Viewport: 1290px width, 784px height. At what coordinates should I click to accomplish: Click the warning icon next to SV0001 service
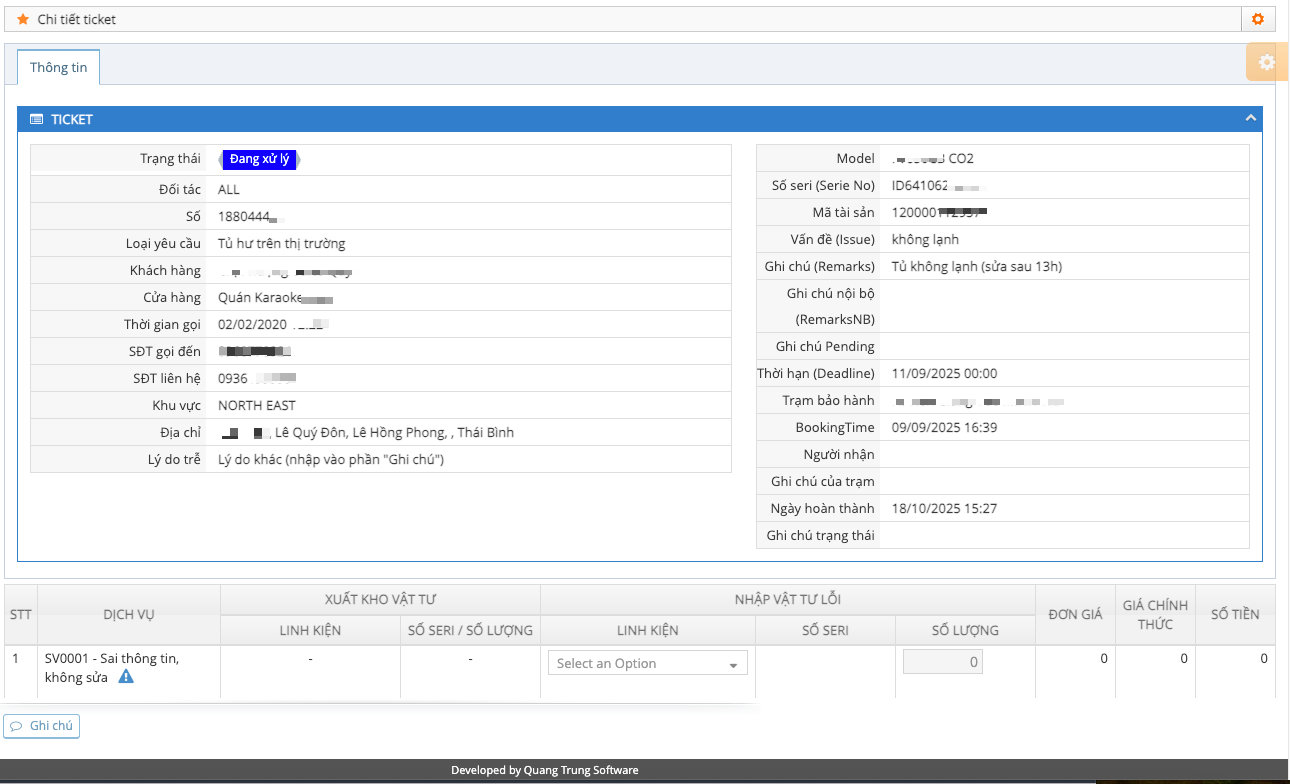click(126, 677)
